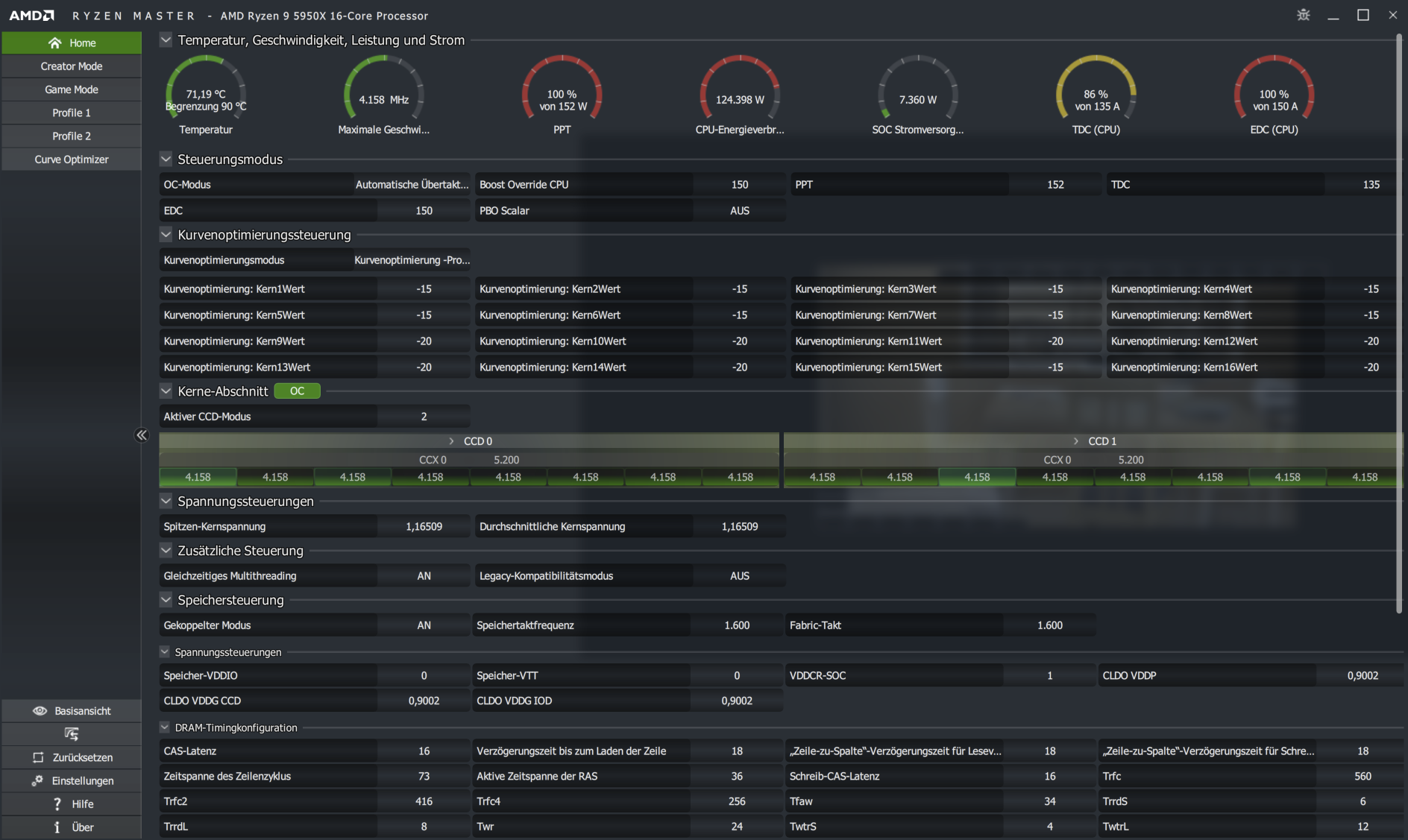Select the last core bar in CCD 1
Viewport: 1408px width, 840px height.
pyautogui.click(x=1365, y=477)
